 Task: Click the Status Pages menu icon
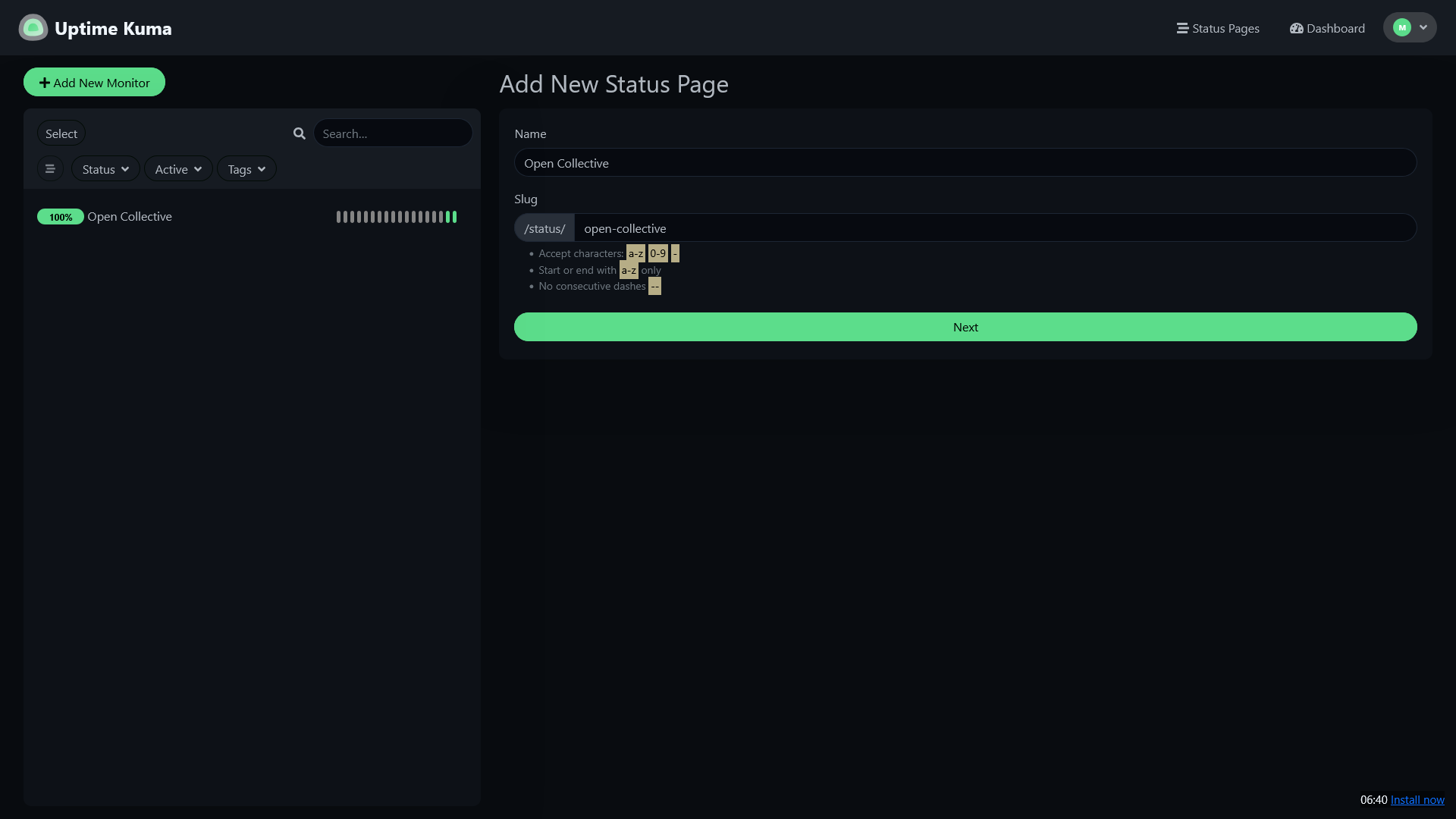tap(1182, 28)
